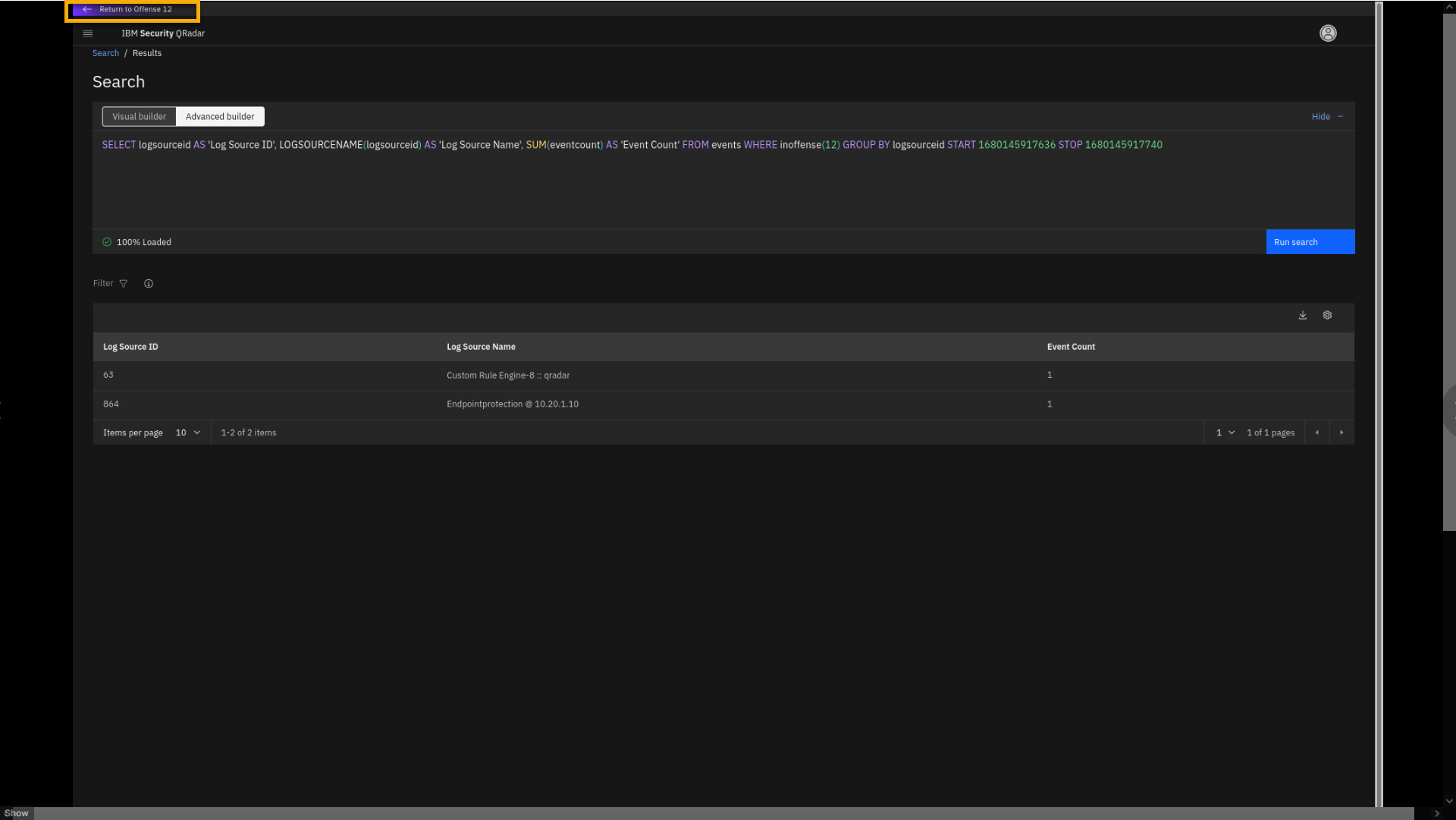Expand the items per page dropdown

click(188, 433)
